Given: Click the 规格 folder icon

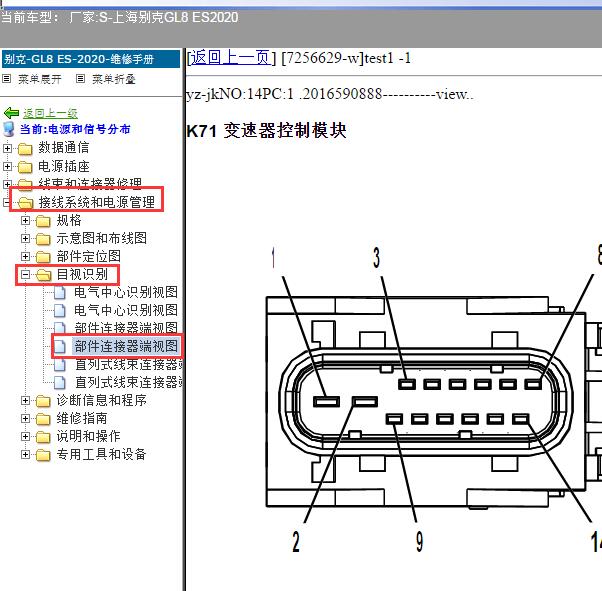Looking at the screenshot, I should click(43, 221).
